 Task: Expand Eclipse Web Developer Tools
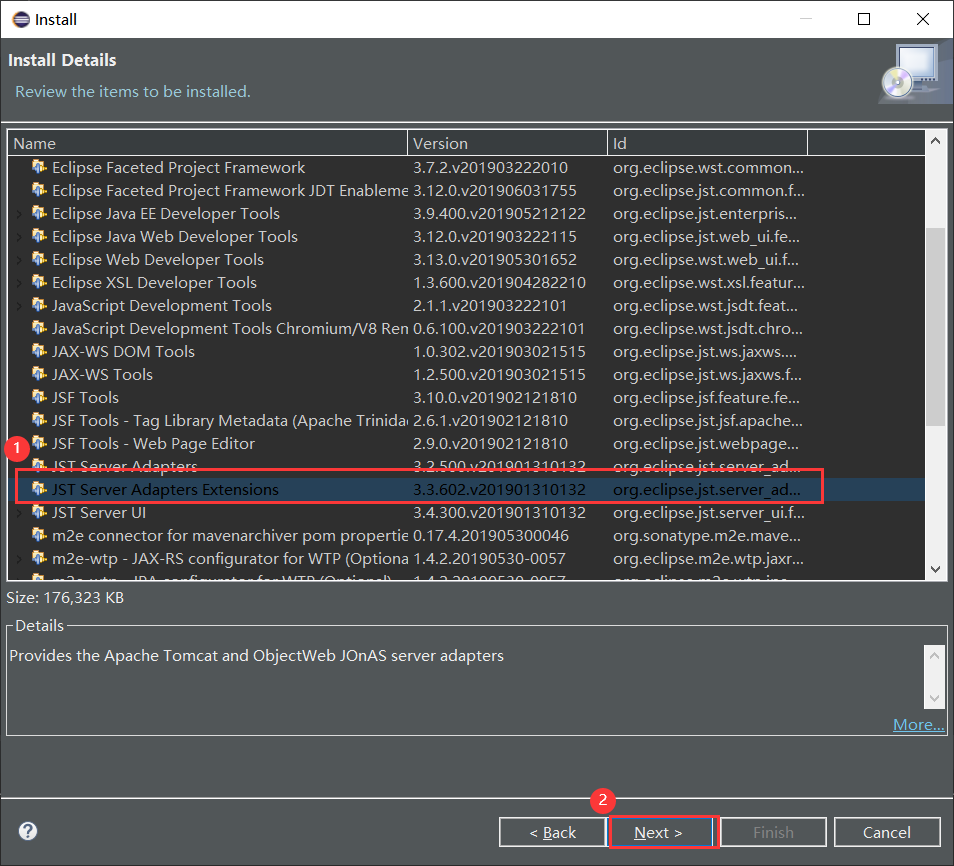click(x=19, y=260)
